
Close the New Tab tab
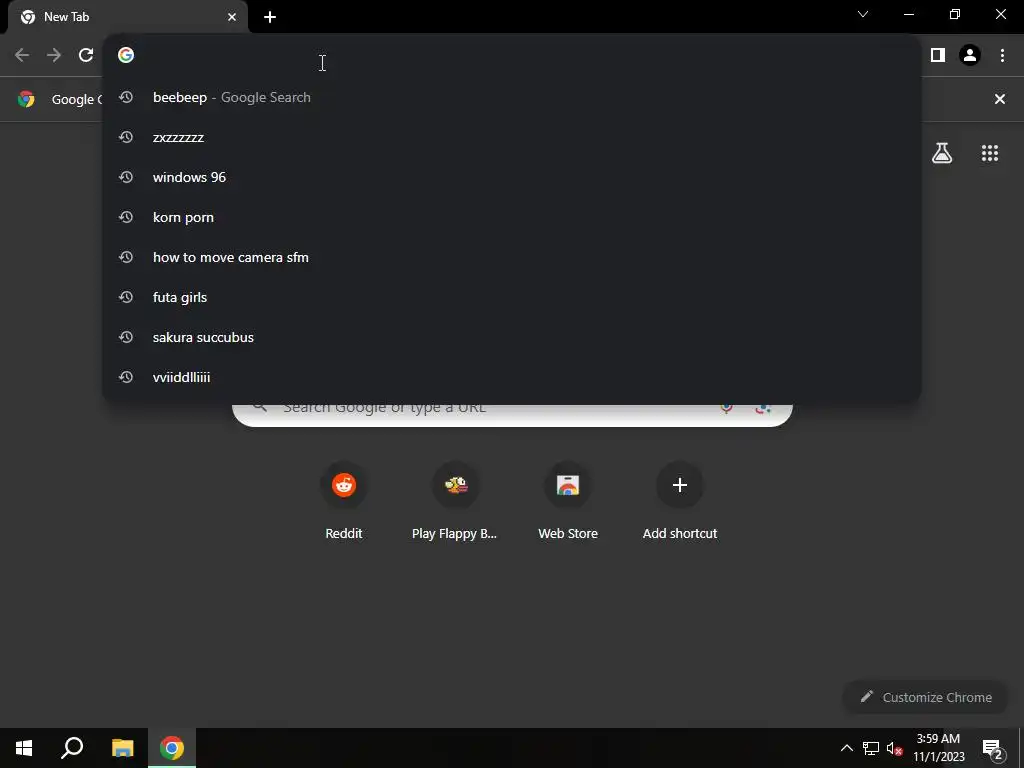point(232,17)
